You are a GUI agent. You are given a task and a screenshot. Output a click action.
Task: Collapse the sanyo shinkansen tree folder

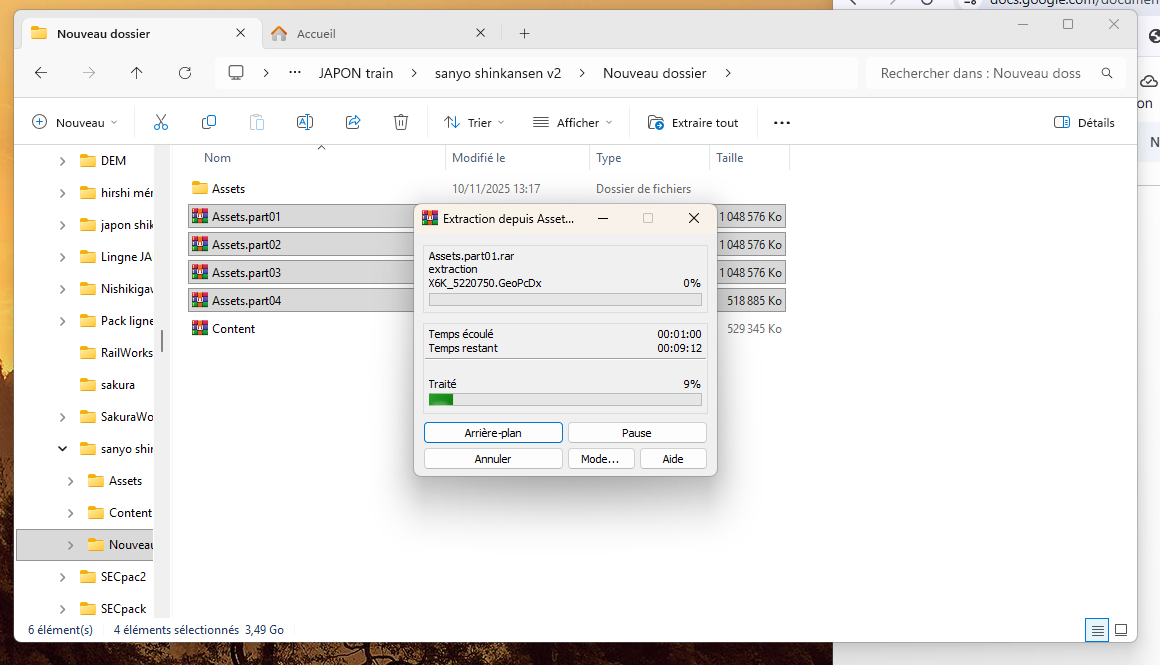pos(62,449)
